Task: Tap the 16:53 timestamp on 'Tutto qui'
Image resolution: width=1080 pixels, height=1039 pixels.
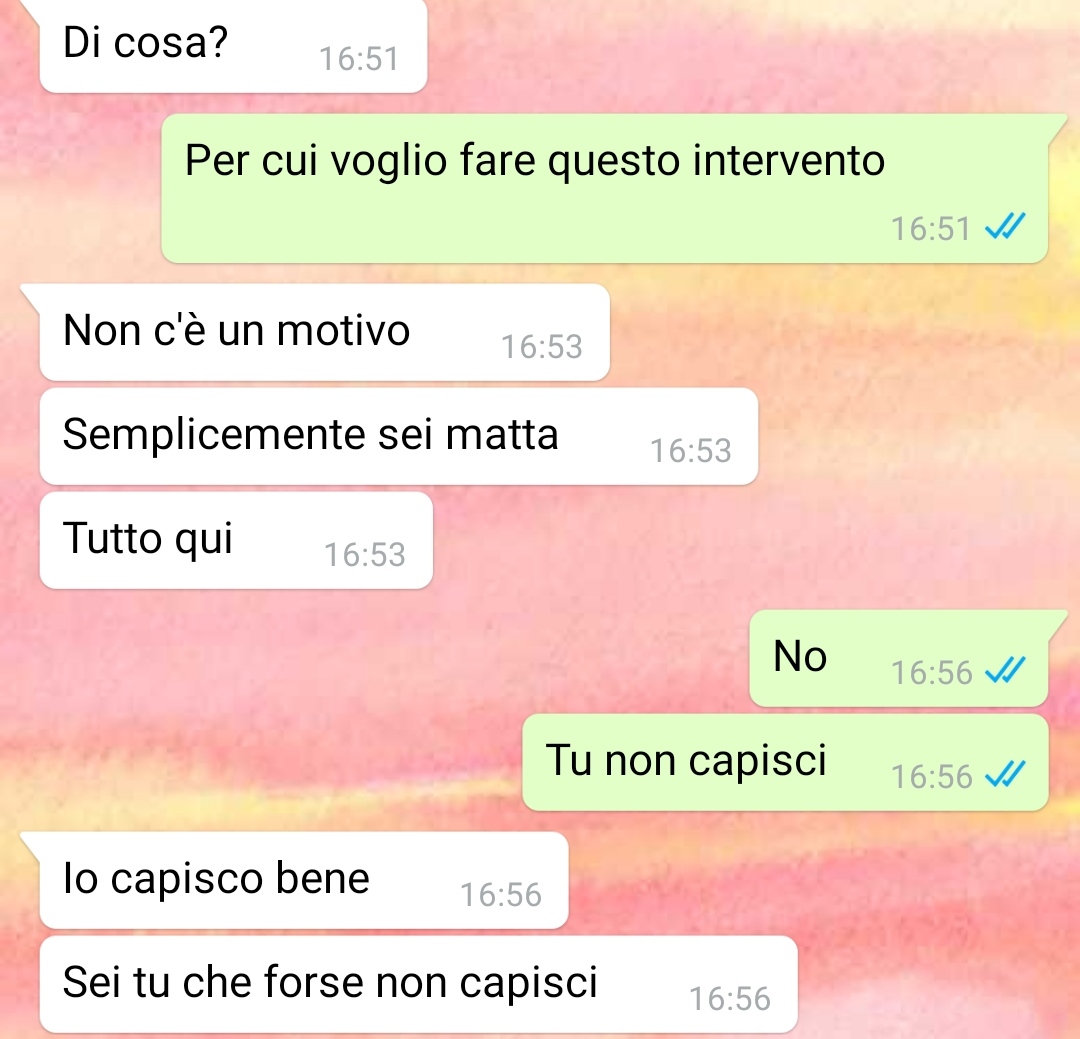Action: click(364, 555)
